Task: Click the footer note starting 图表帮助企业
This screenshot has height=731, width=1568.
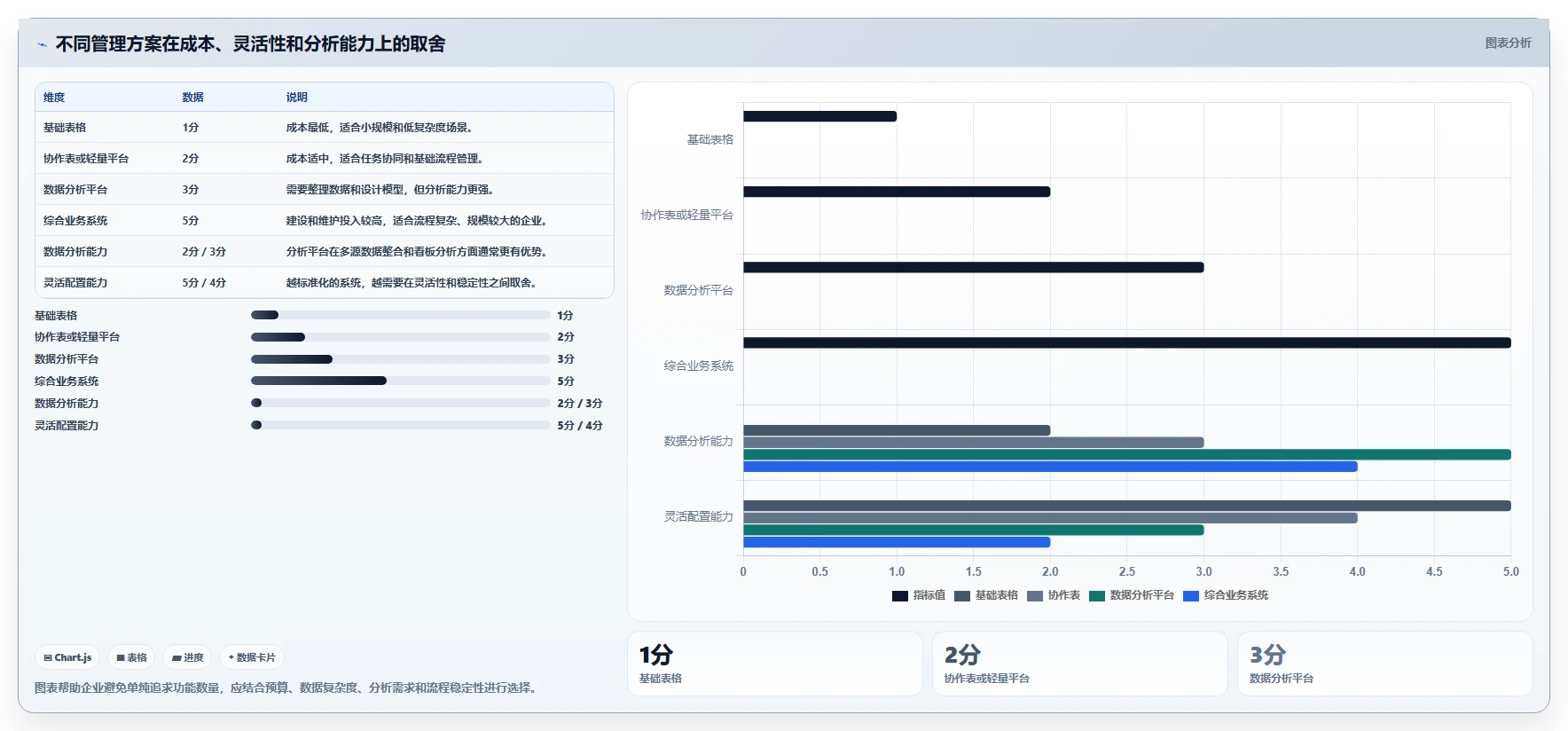Action: (287, 688)
